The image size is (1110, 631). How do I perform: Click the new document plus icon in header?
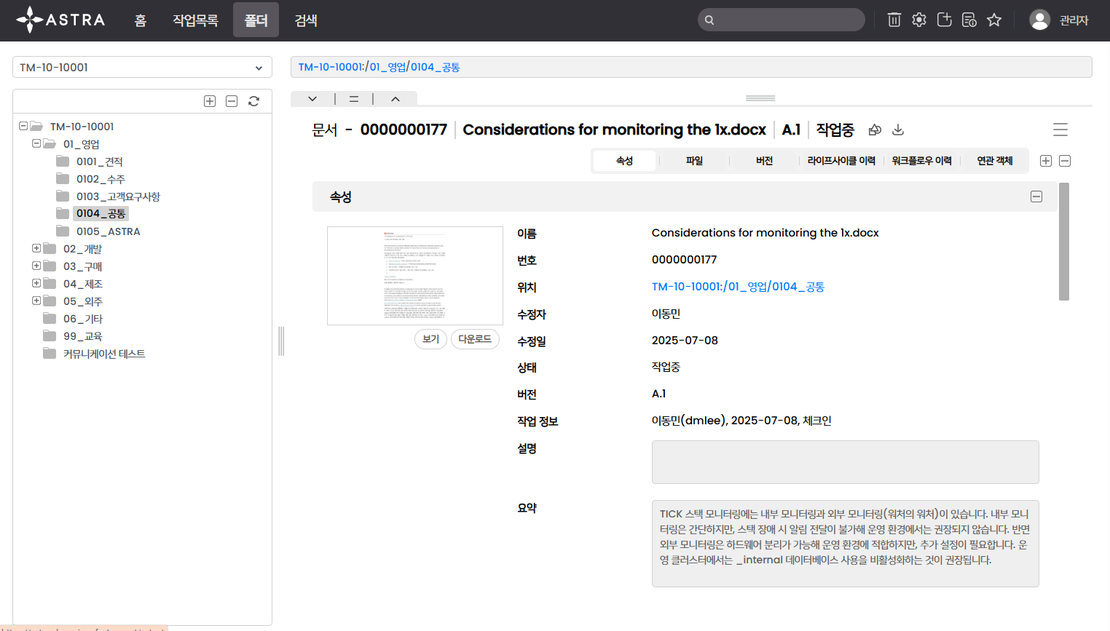(x=944, y=20)
